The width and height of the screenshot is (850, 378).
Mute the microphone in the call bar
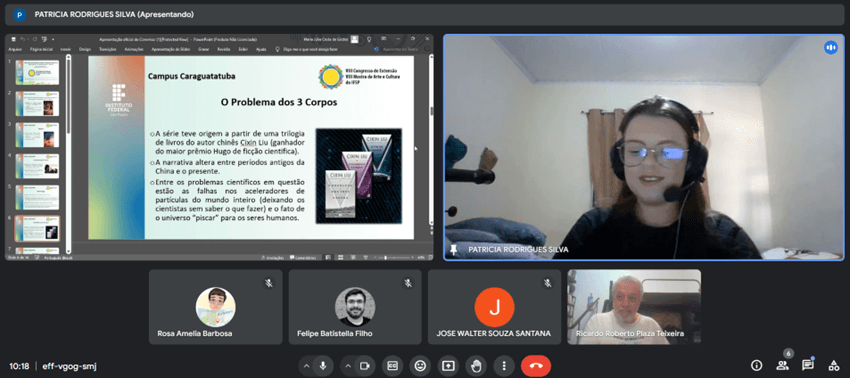click(x=323, y=366)
